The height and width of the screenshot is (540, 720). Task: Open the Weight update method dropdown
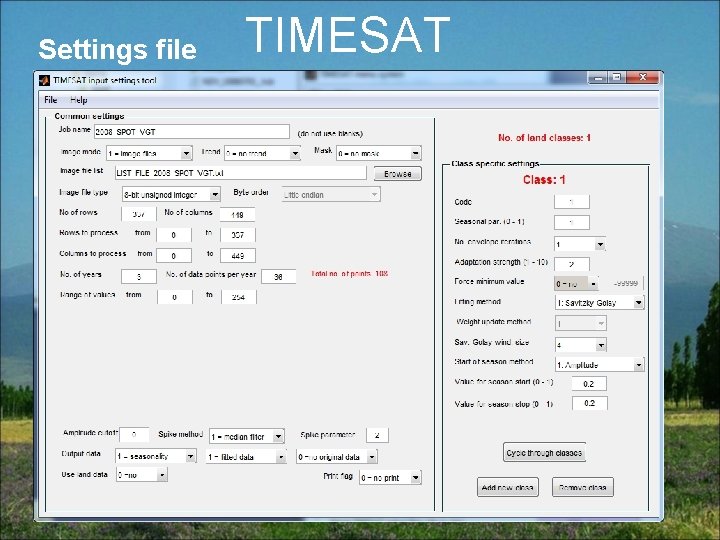(581, 323)
